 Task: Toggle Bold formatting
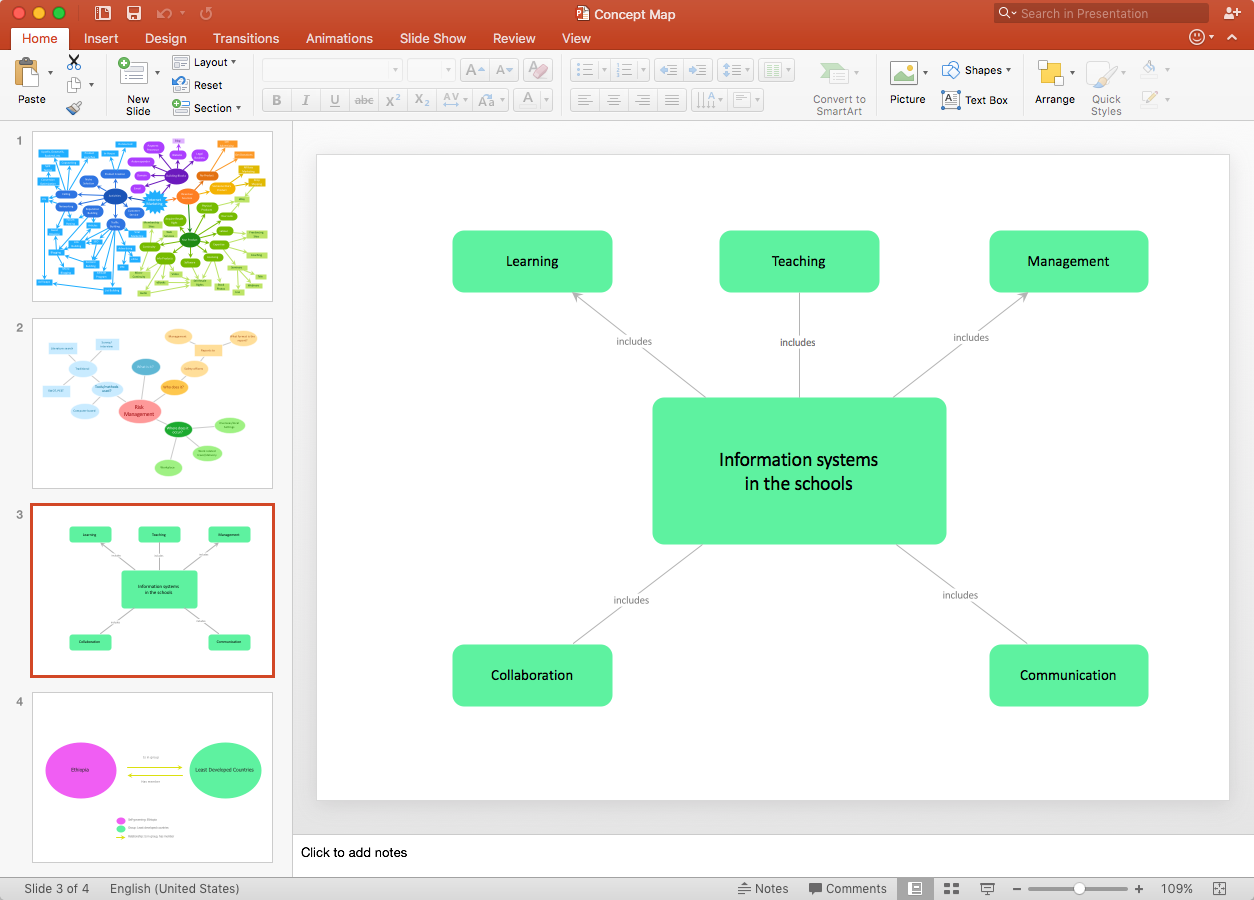tap(277, 100)
